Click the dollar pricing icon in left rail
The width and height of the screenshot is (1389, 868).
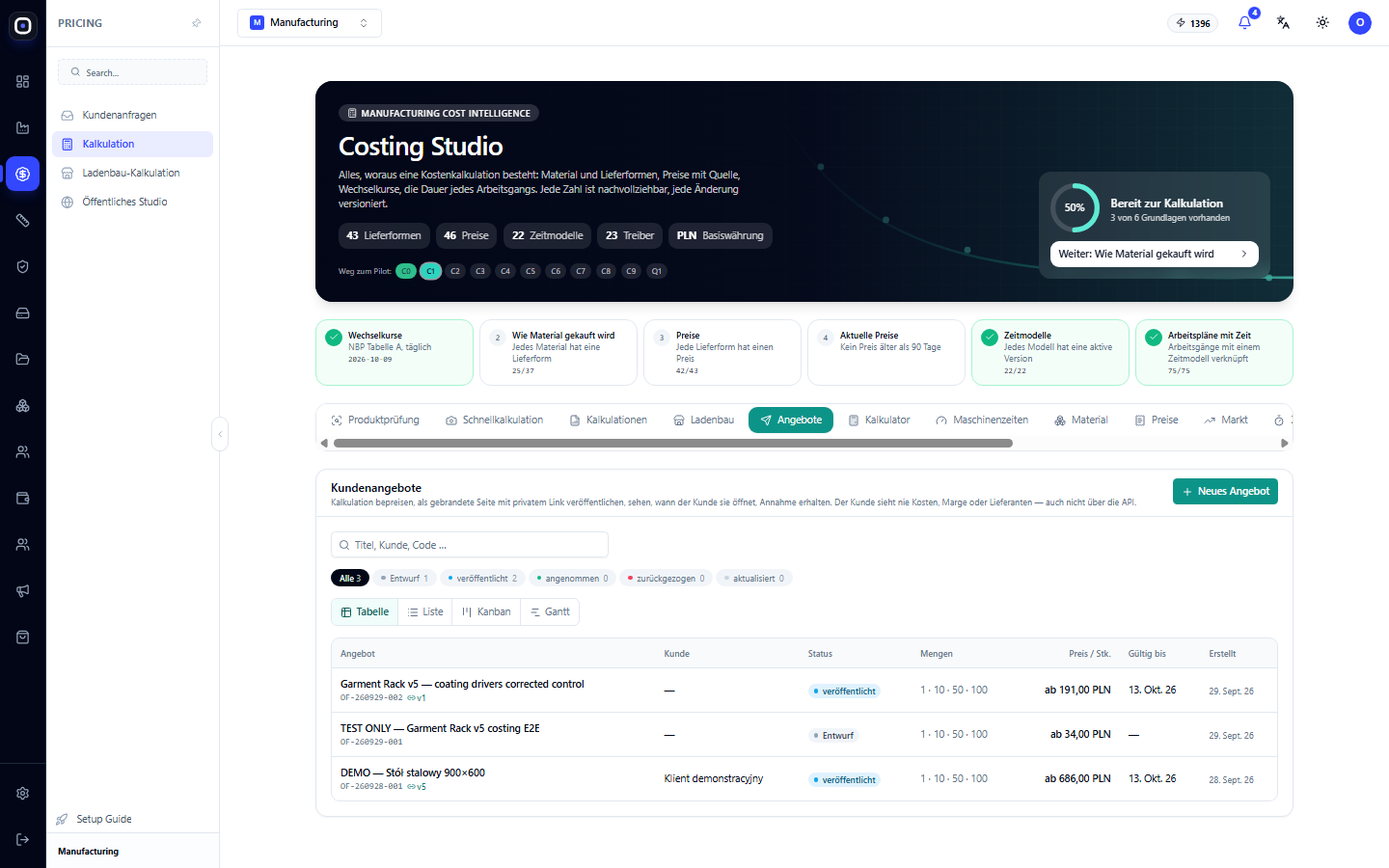click(23, 175)
